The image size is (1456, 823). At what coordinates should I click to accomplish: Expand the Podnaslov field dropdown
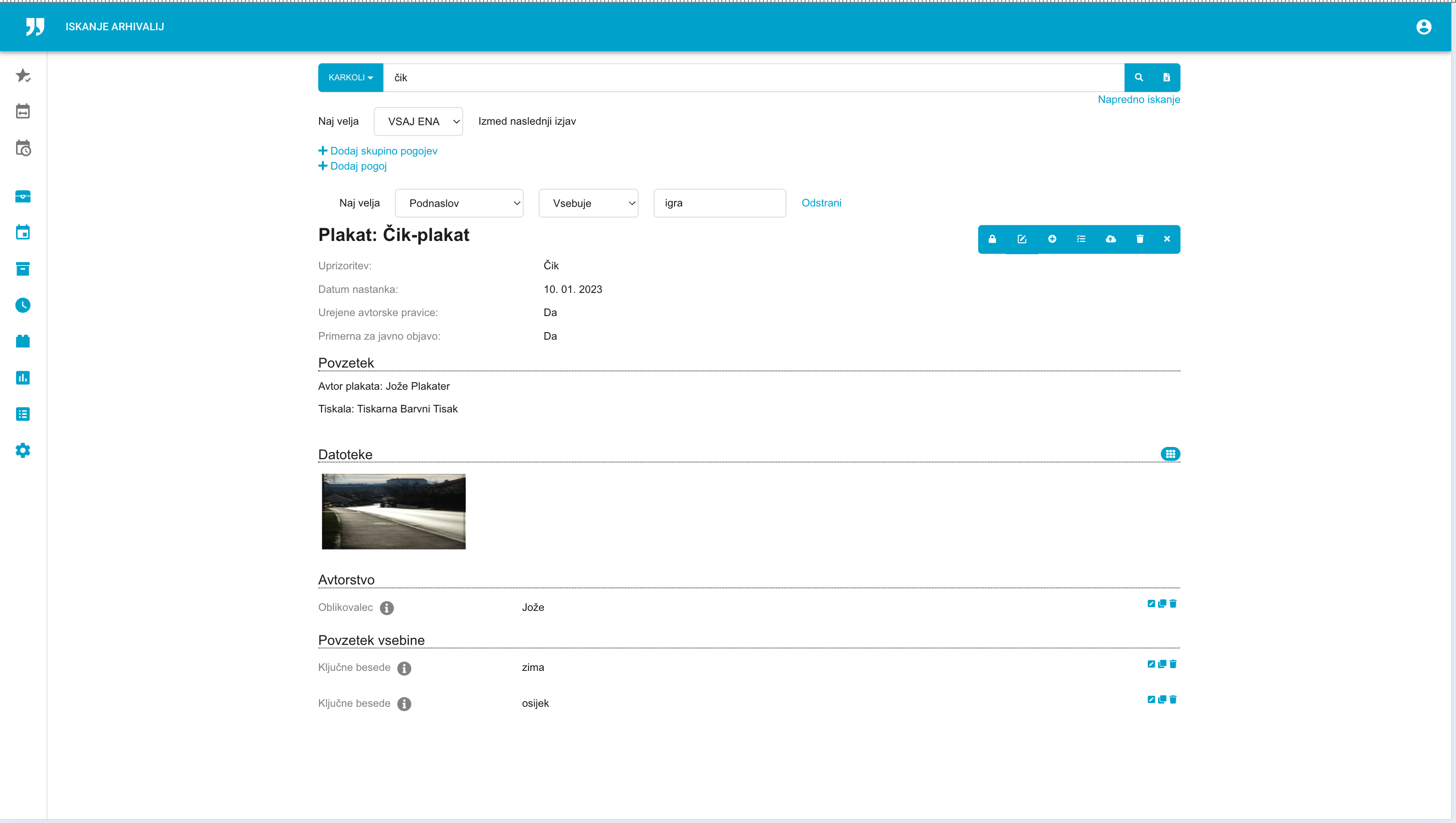tap(459, 203)
